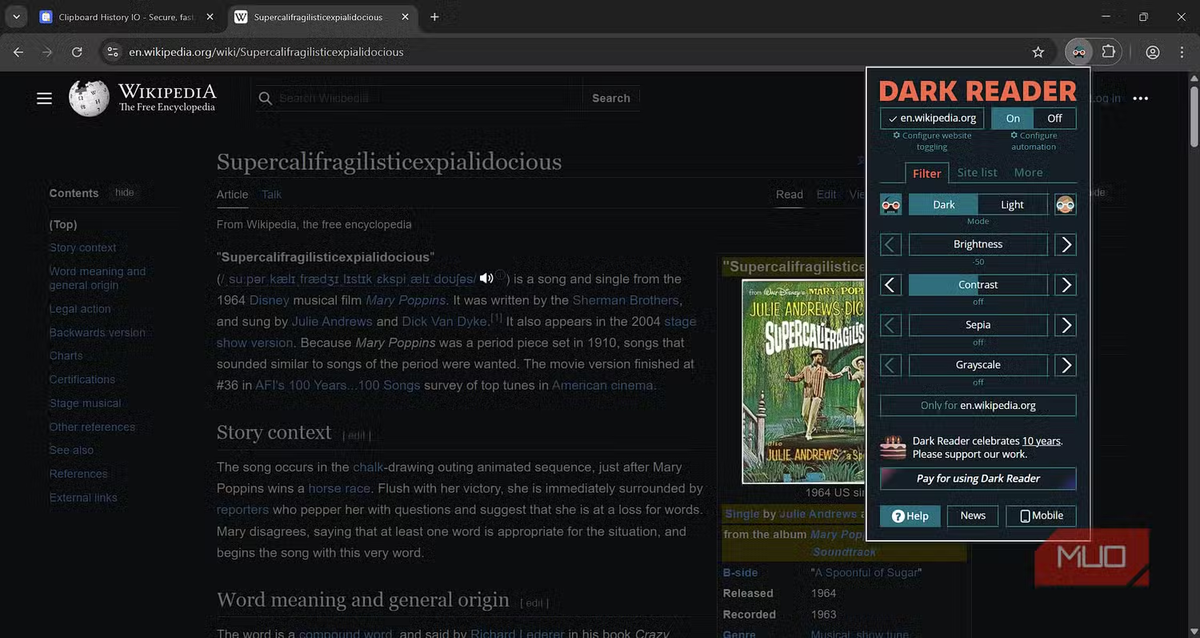Viewport: 1200px width, 638px height.
Task: Click Pay for using Dark Reader button
Action: tap(978, 478)
